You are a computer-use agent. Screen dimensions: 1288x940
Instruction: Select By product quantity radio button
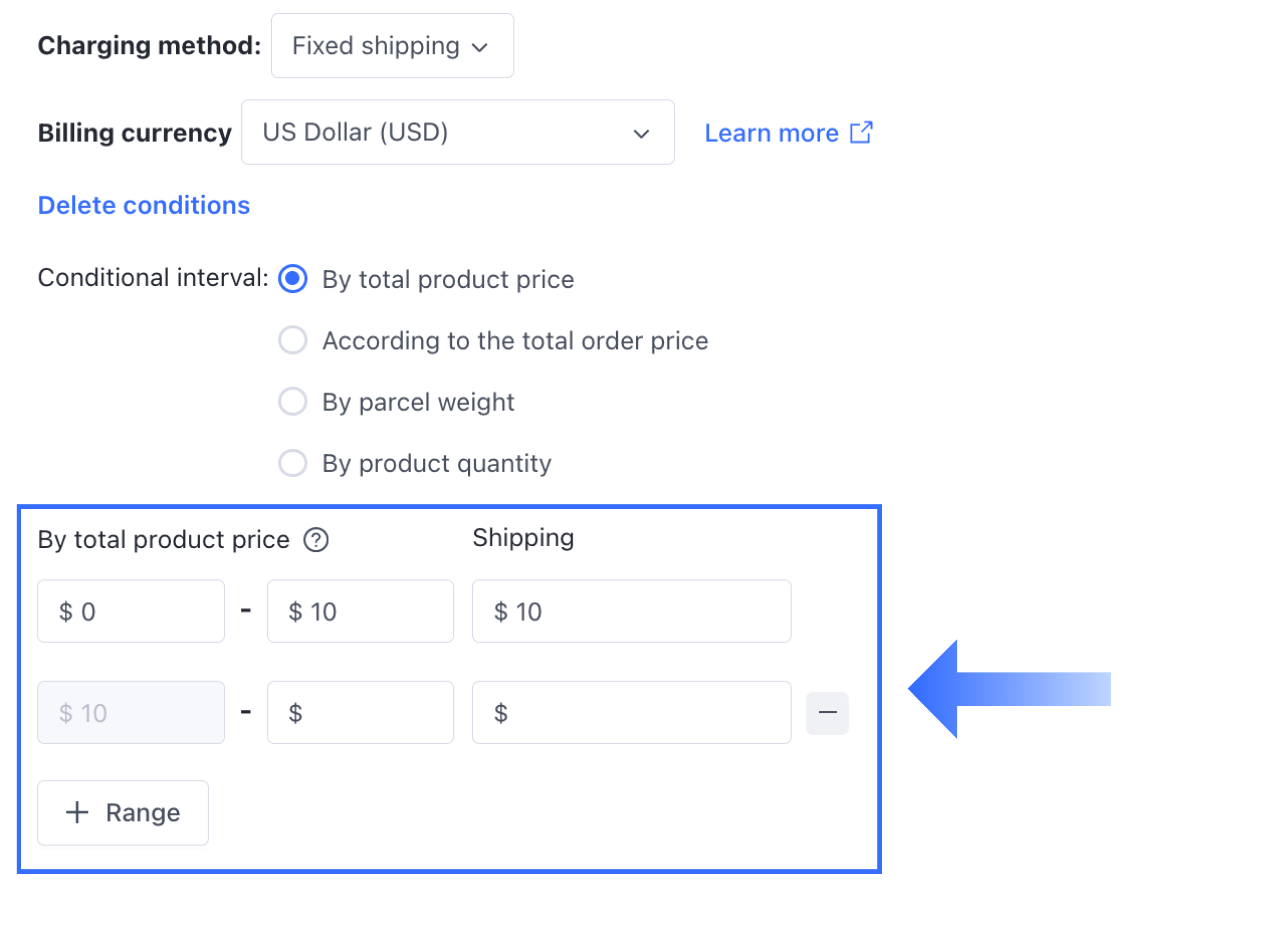[x=293, y=462]
